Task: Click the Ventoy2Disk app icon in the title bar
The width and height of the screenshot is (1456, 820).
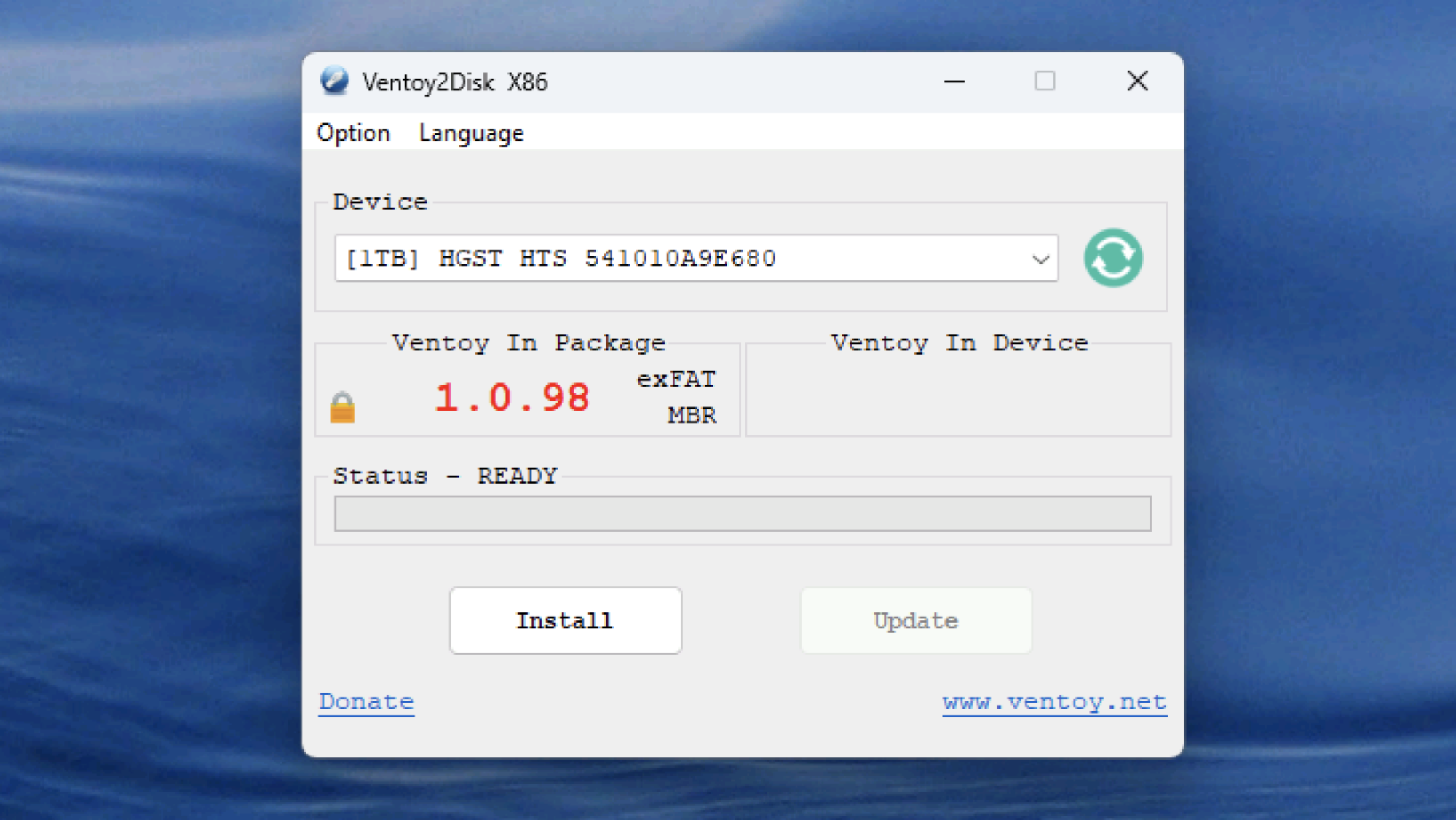Action: pos(334,81)
